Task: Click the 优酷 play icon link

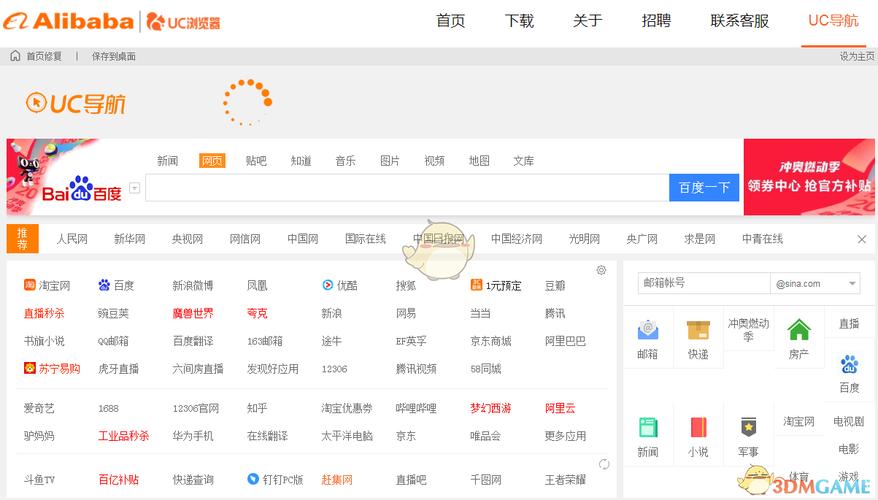Action: click(x=340, y=286)
